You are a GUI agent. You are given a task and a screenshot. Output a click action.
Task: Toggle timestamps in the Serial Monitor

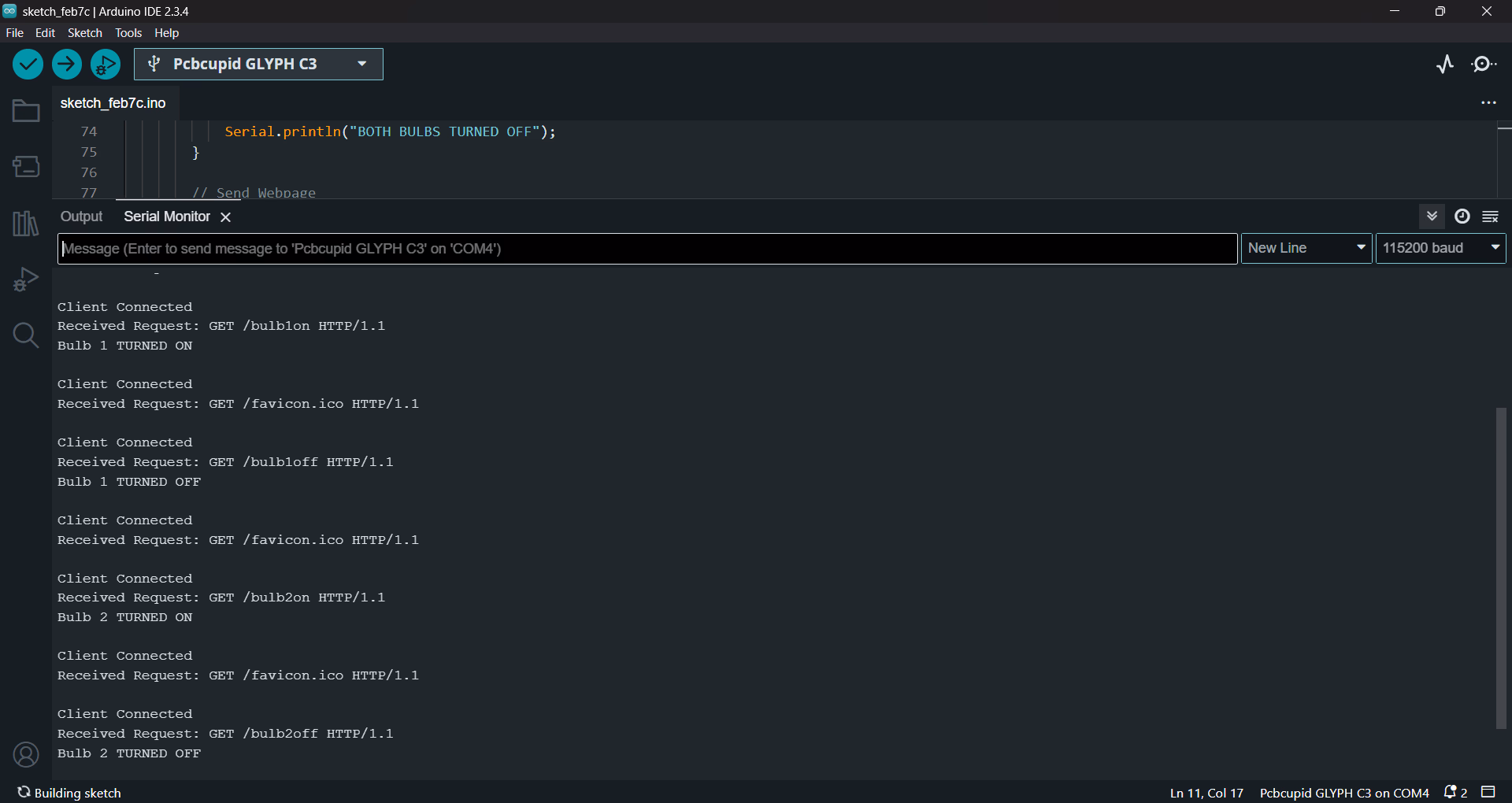pos(1462,216)
